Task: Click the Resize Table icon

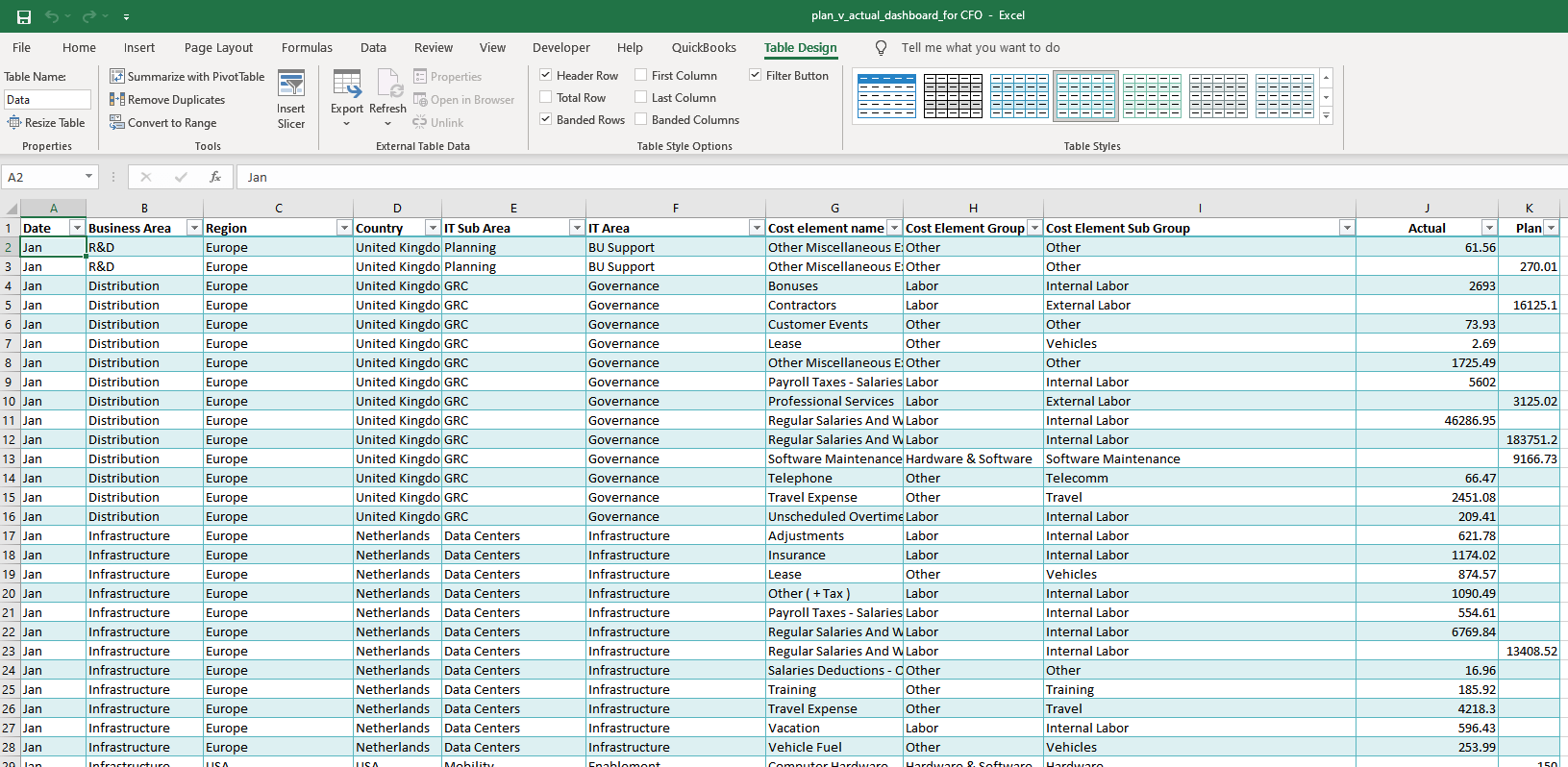Action: click(14, 122)
